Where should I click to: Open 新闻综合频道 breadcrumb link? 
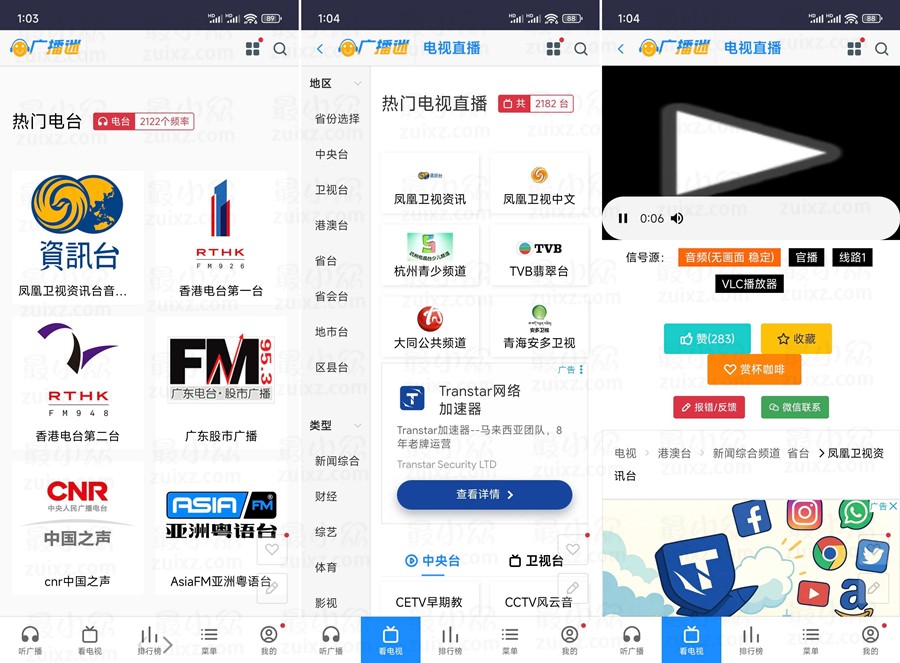point(746,453)
